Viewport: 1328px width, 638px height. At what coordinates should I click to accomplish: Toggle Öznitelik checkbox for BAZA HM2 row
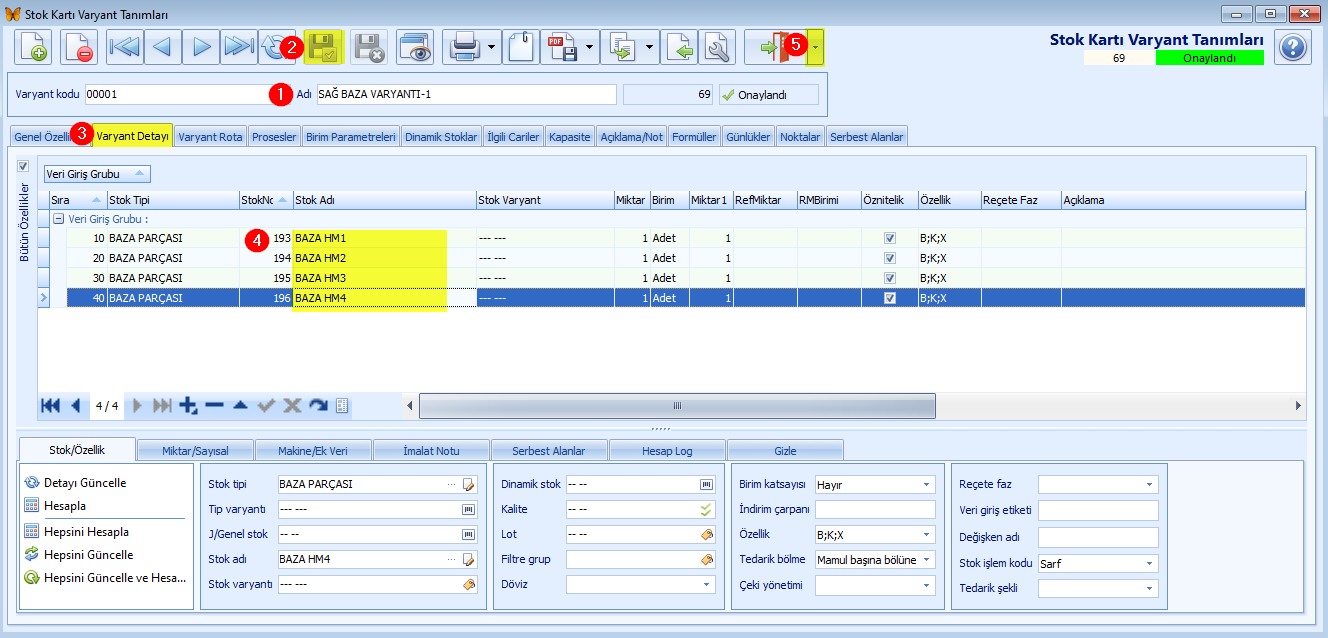(x=890, y=258)
